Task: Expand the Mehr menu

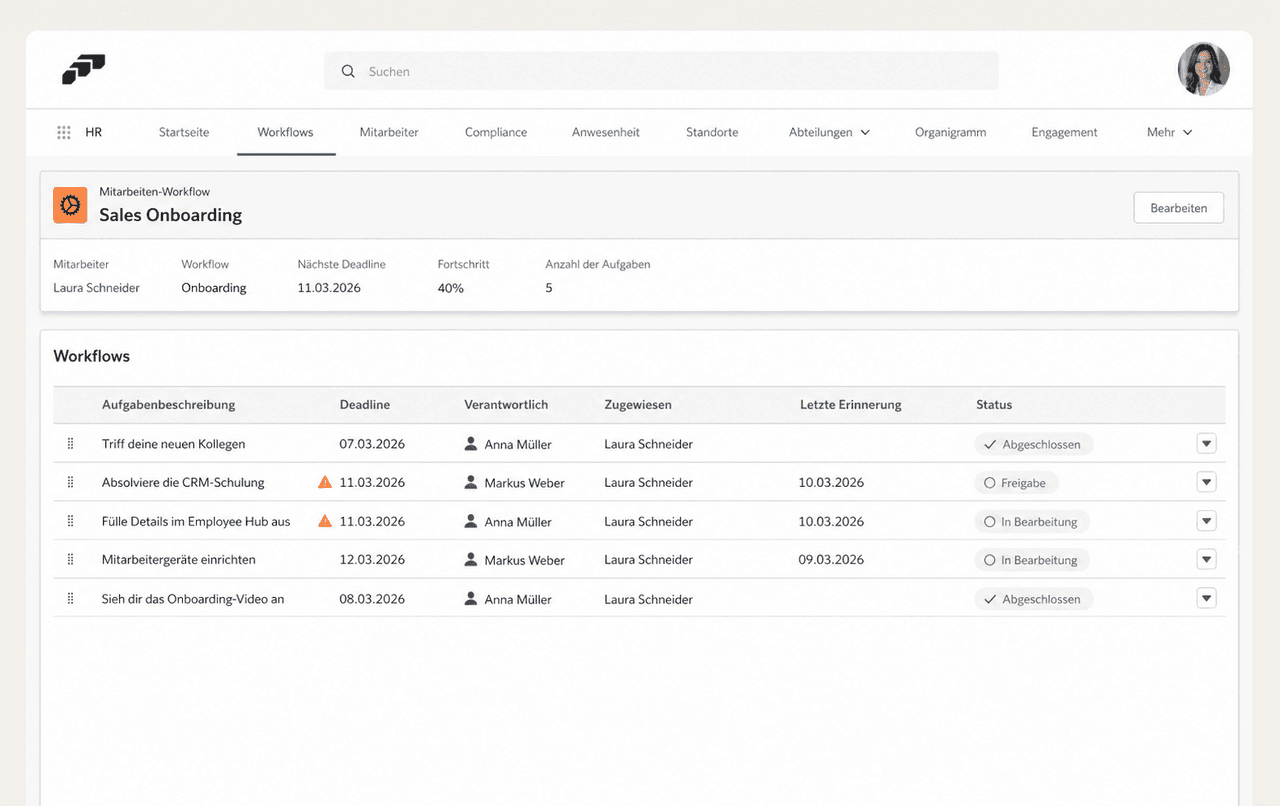Action: coord(1170,132)
